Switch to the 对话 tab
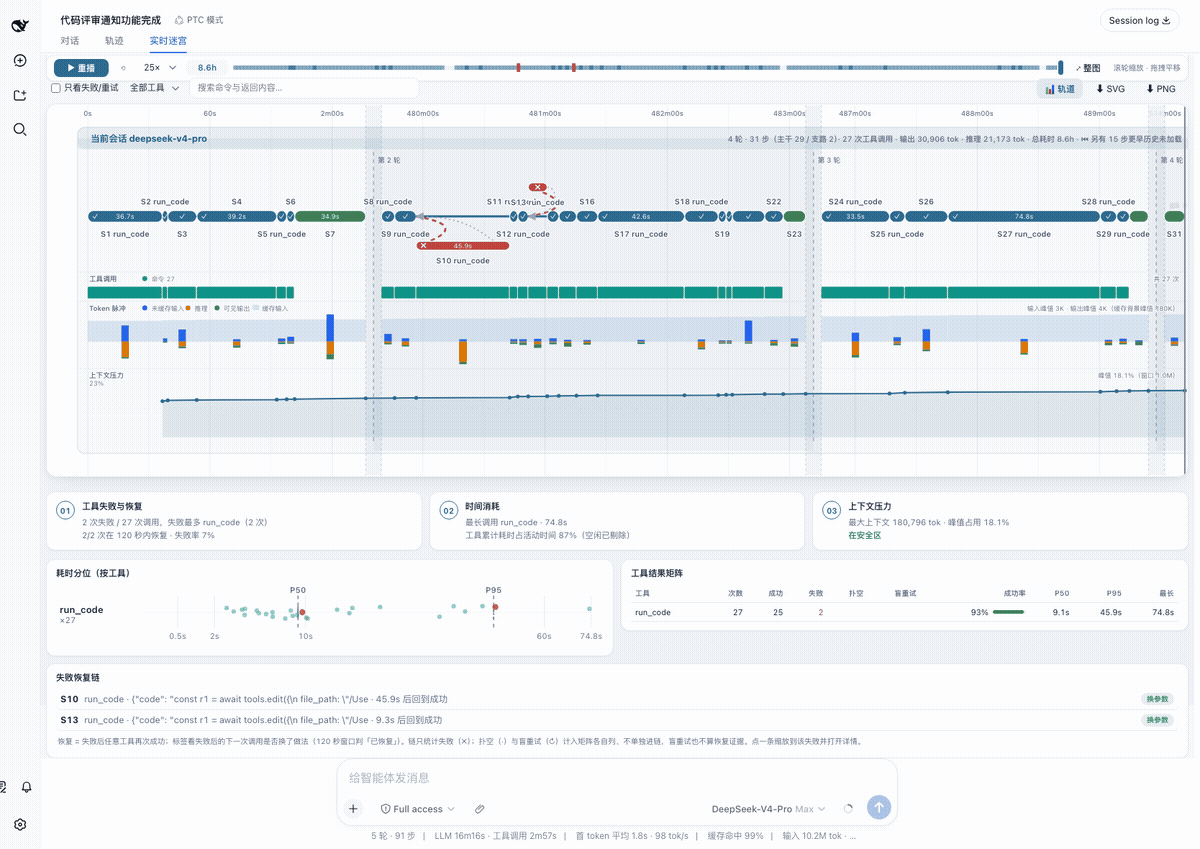 (x=70, y=41)
